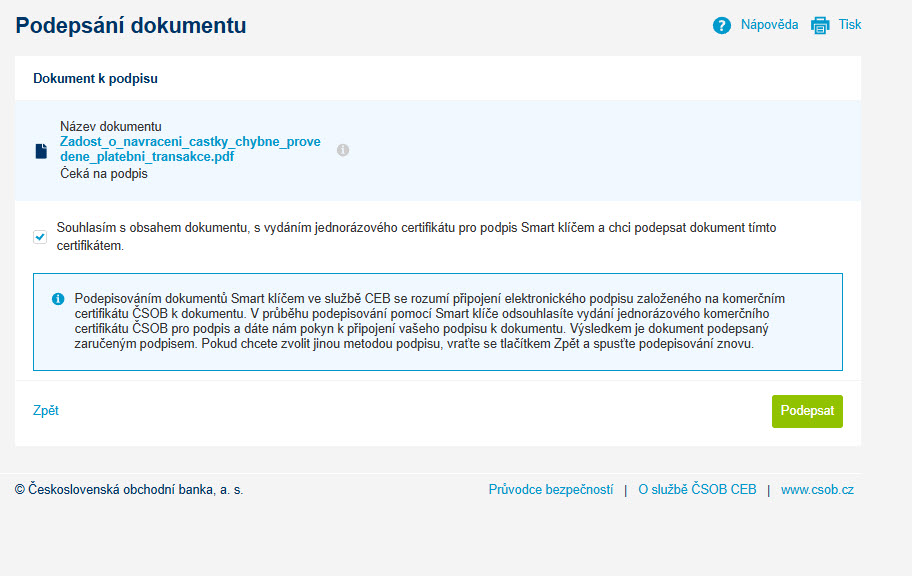Click the 'Dokument k podpisu' section header

click(95, 79)
